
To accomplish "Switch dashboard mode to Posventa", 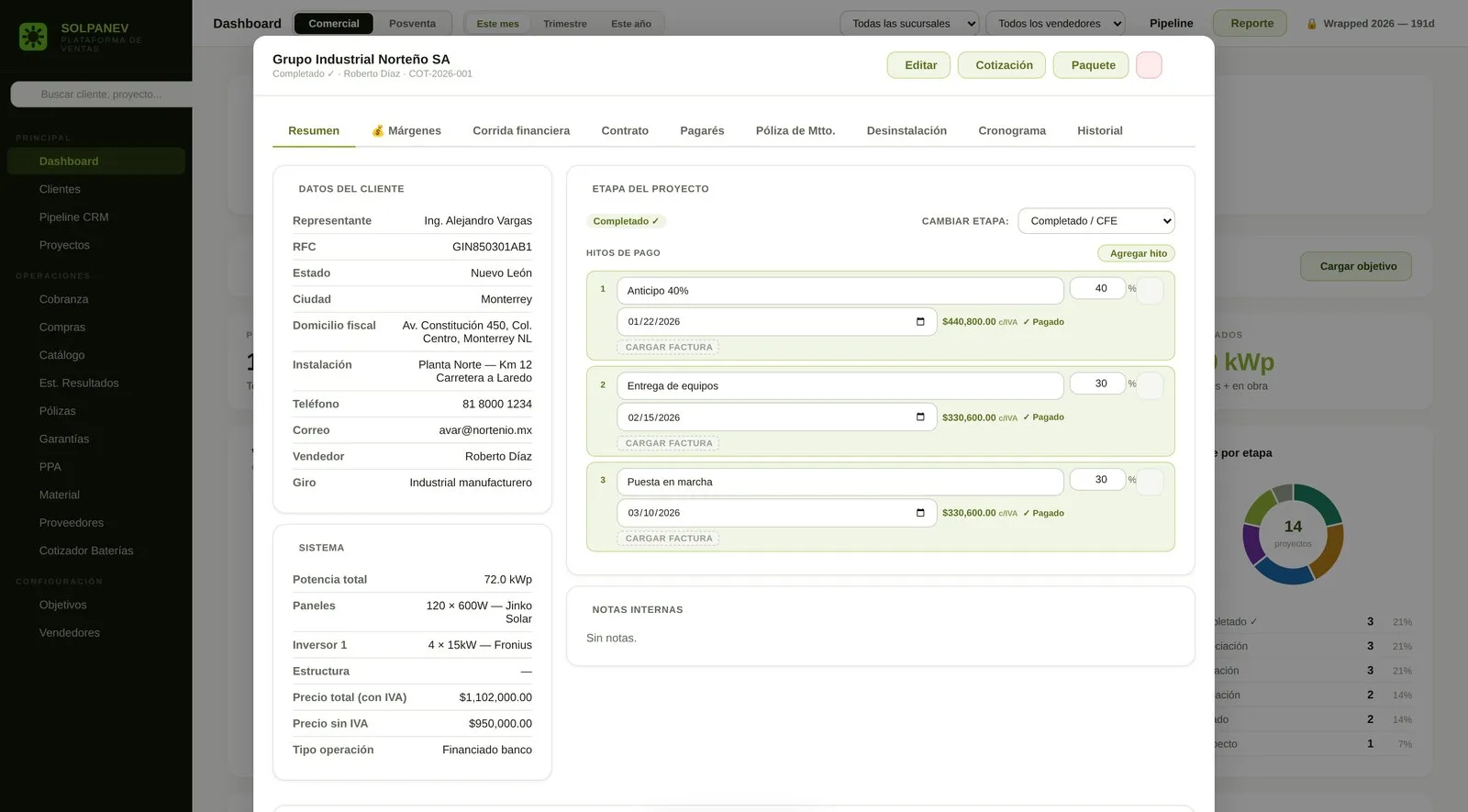I will 412,24.
